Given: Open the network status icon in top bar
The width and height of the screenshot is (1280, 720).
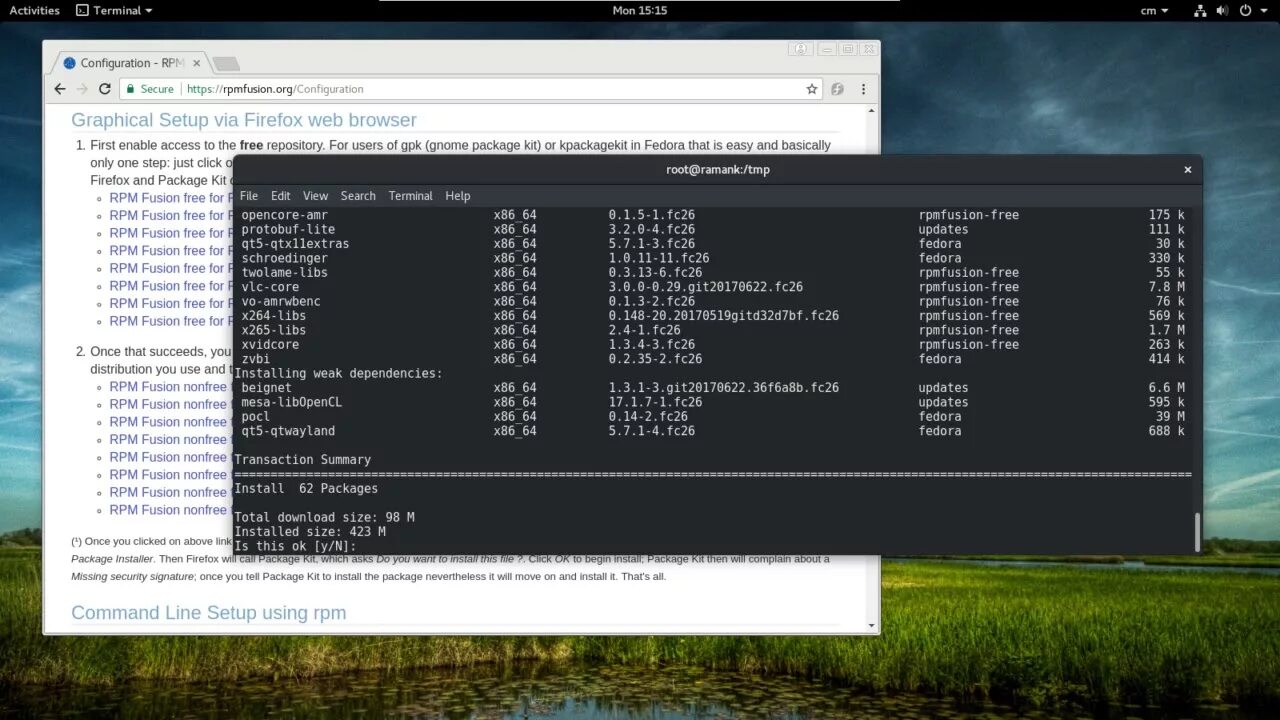Looking at the screenshot, I should point(1200,10).
